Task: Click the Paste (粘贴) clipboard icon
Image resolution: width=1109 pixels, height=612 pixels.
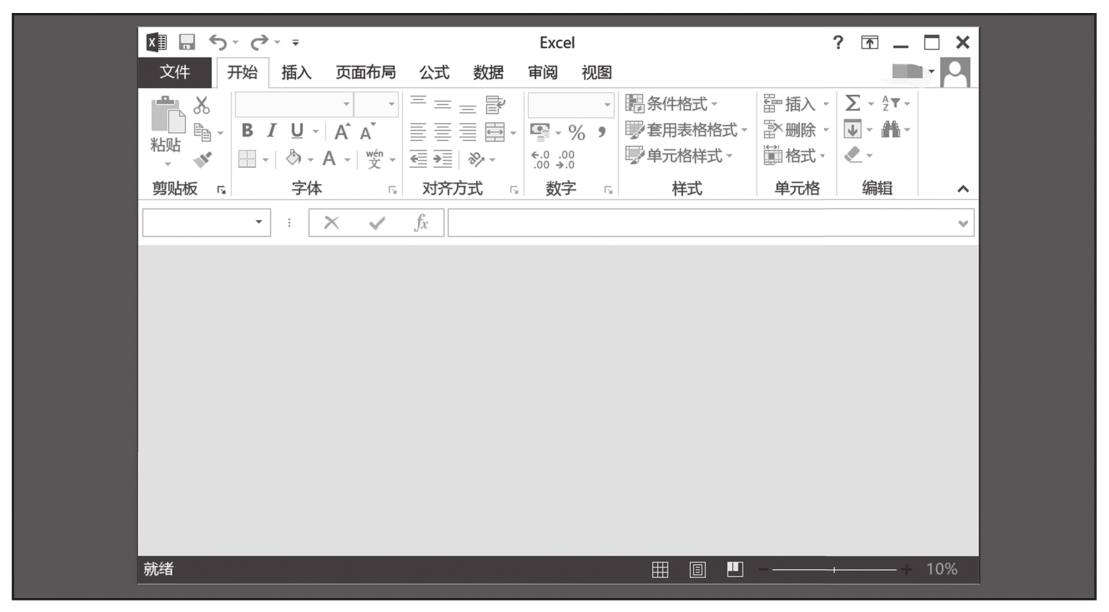Action: 167,115
